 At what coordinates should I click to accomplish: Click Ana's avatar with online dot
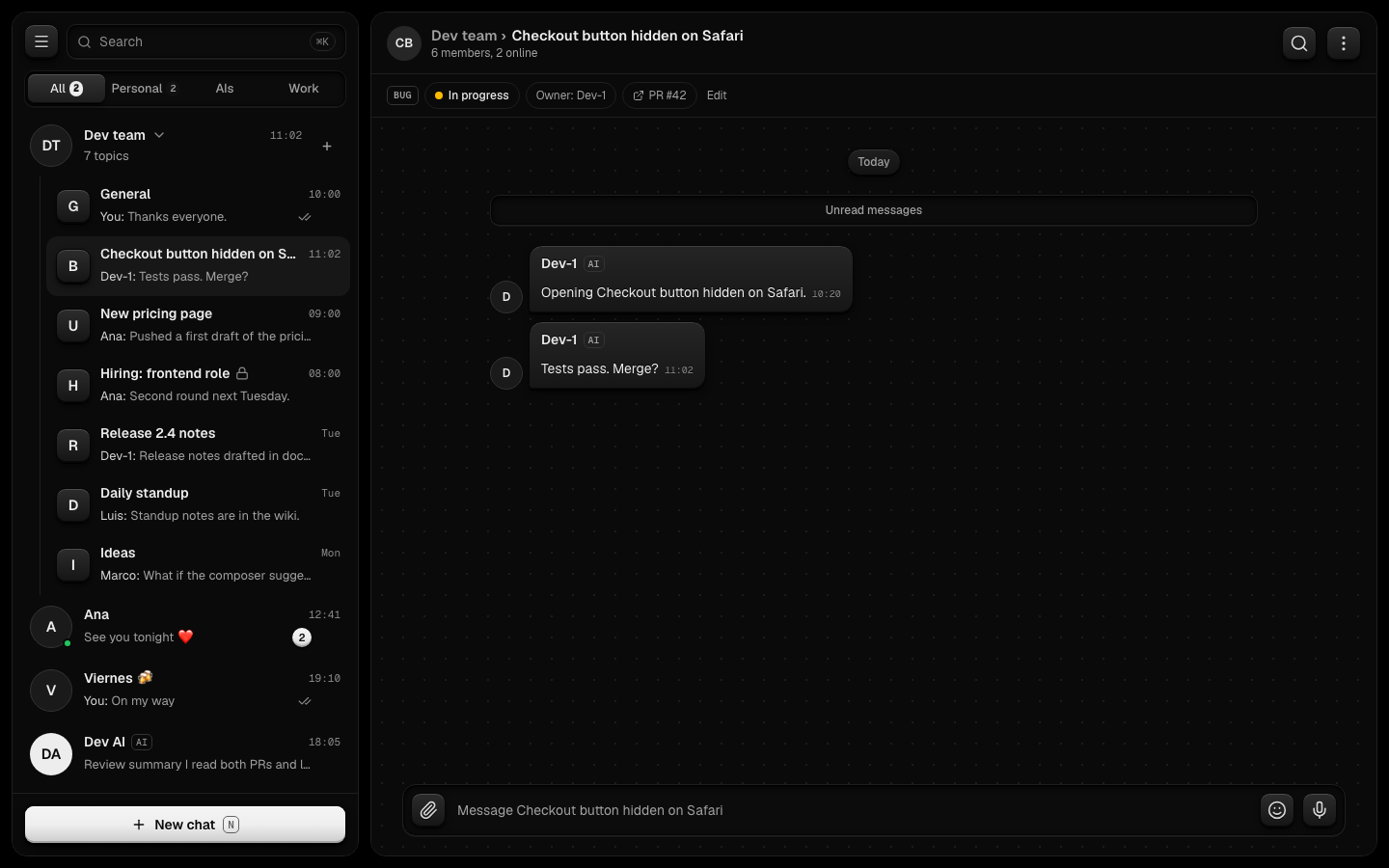point(51,627)
